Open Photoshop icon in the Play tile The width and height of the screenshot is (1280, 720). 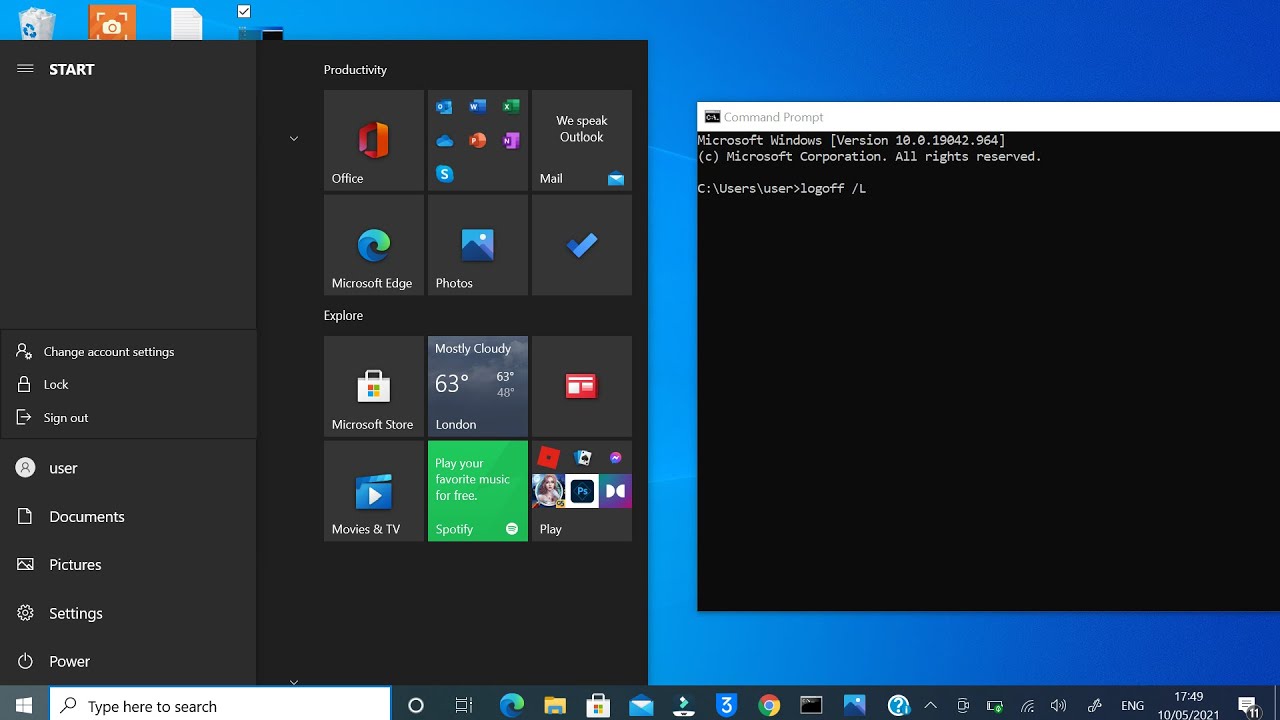582,491
